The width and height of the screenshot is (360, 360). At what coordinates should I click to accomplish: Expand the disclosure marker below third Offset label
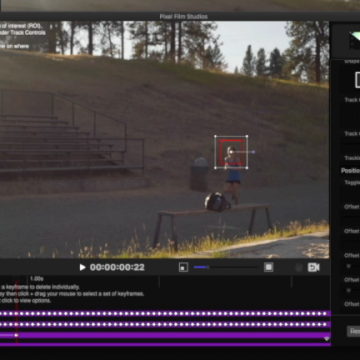pos(349,266)
